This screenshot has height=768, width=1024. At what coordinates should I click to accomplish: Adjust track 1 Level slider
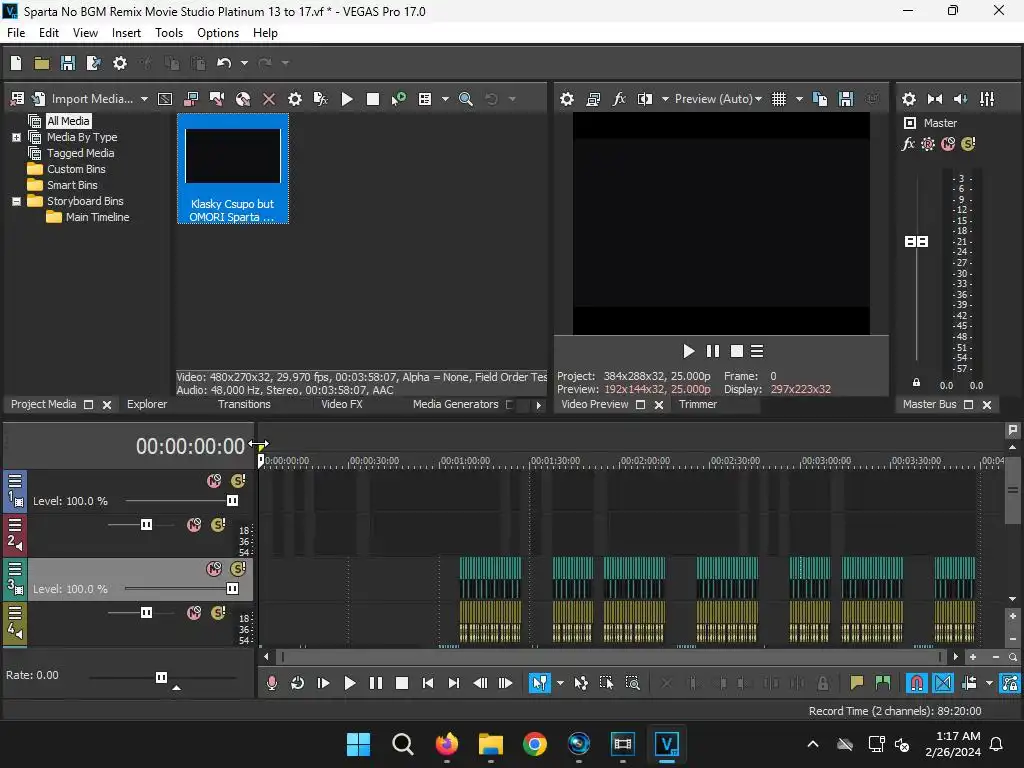[232, 501]
